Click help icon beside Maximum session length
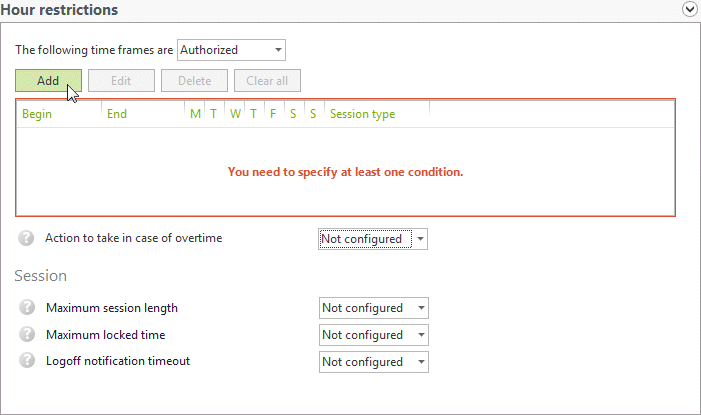Viewport: 701px width, 415px height. coord(26,308)
